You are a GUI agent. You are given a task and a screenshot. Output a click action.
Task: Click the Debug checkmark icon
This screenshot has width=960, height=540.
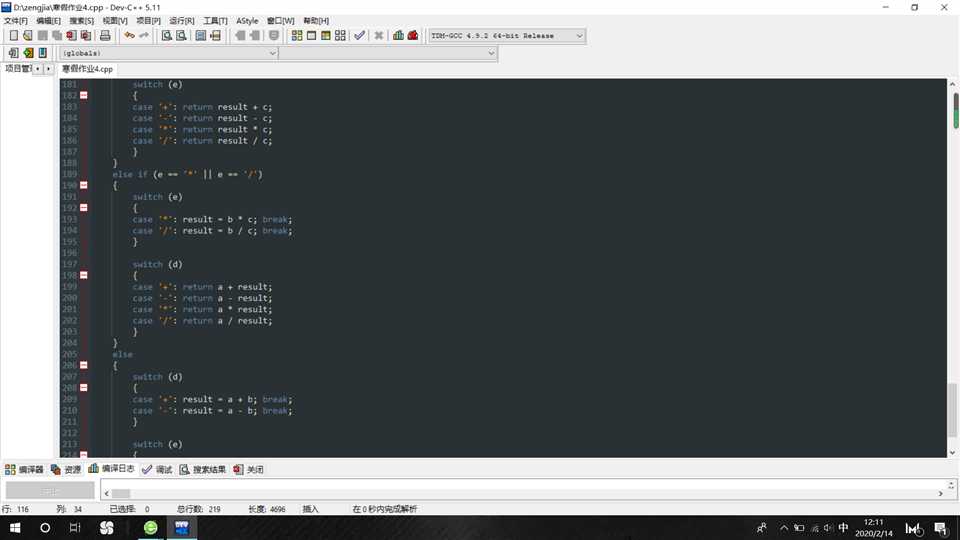[359, 36]
